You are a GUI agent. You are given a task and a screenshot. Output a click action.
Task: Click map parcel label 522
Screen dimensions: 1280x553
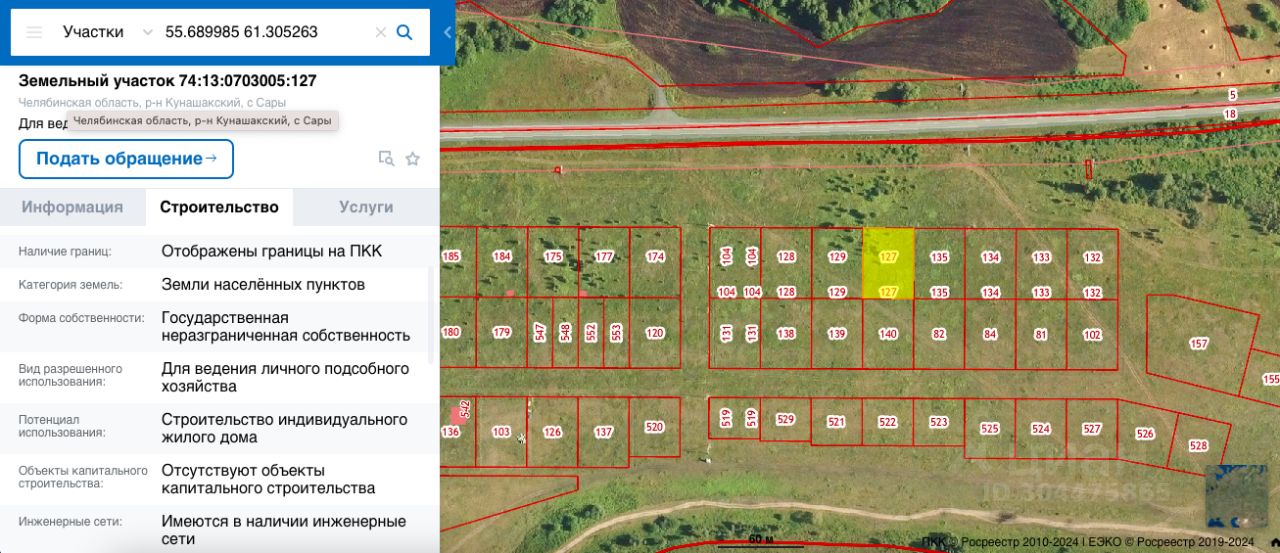[888, 422]
